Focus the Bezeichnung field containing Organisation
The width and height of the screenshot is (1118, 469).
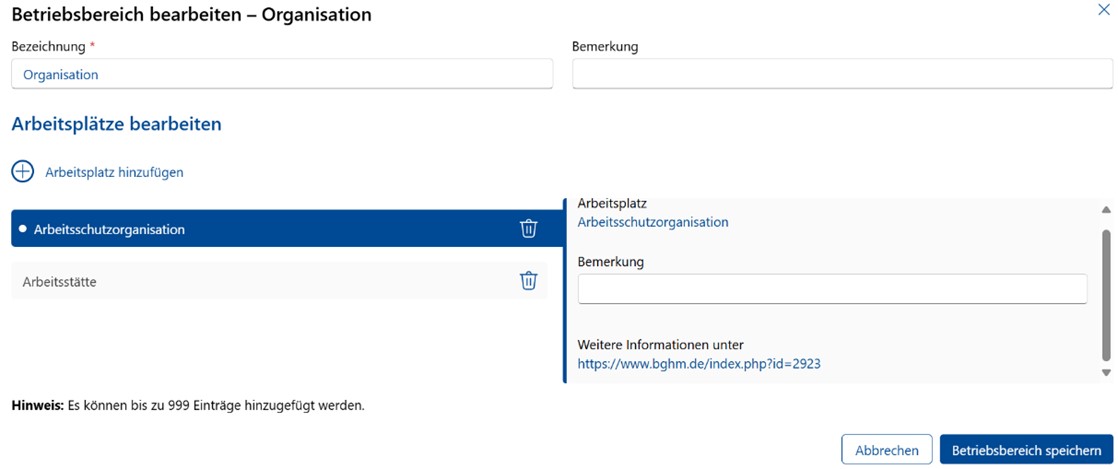click(282, 74)
